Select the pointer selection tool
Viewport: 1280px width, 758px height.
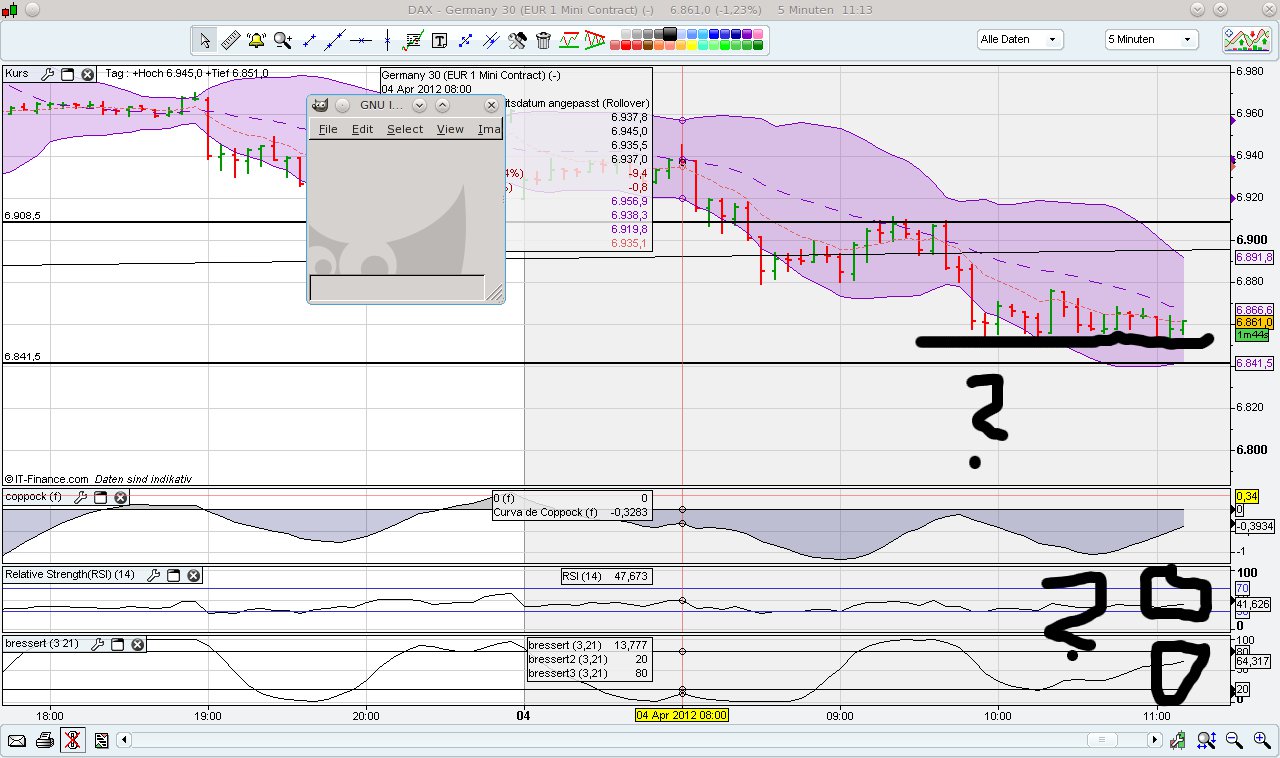(205, 40)
